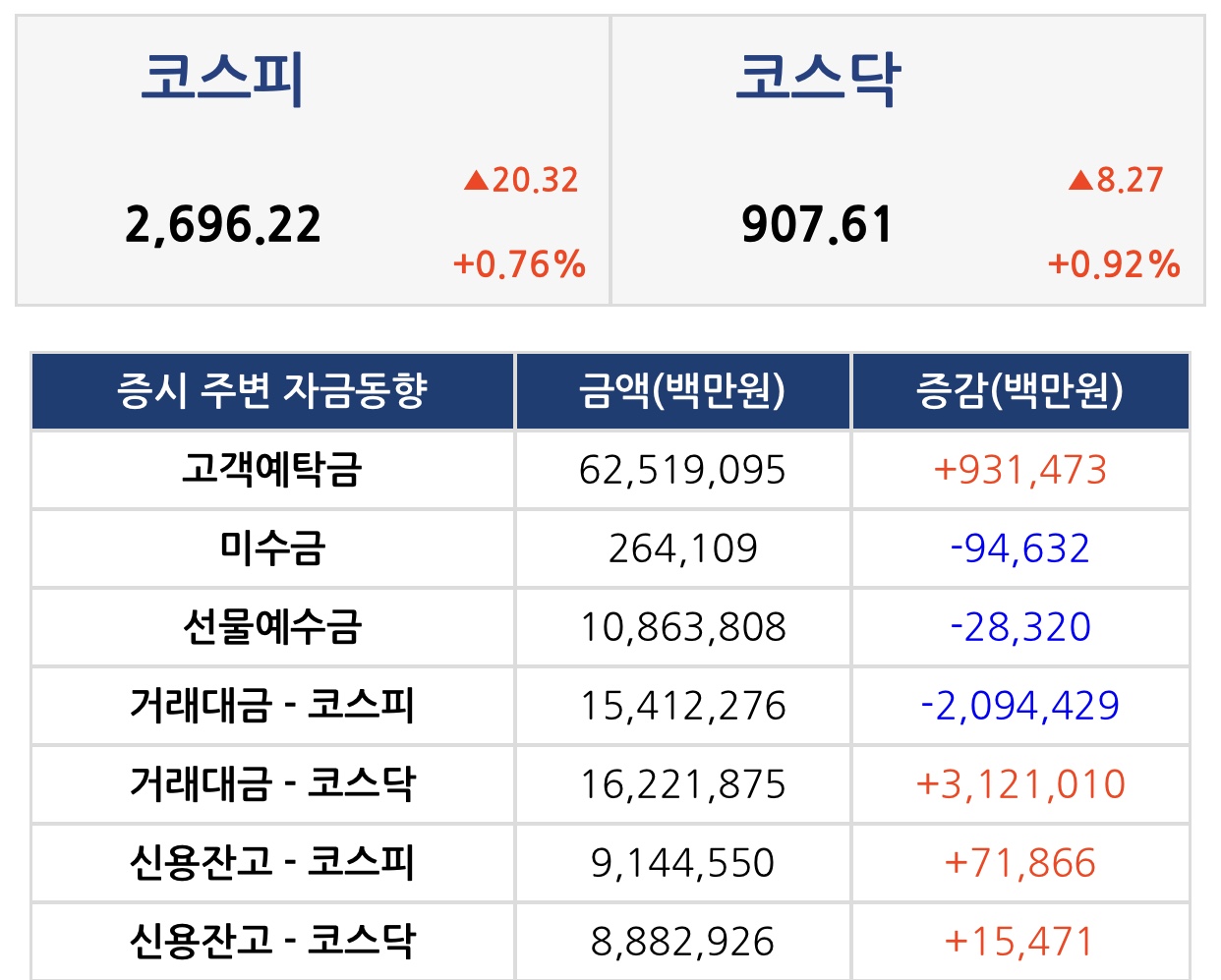Click the change value -2,094,429
This screenshot has width=1221, height=980.
(x=1020, y=706)
